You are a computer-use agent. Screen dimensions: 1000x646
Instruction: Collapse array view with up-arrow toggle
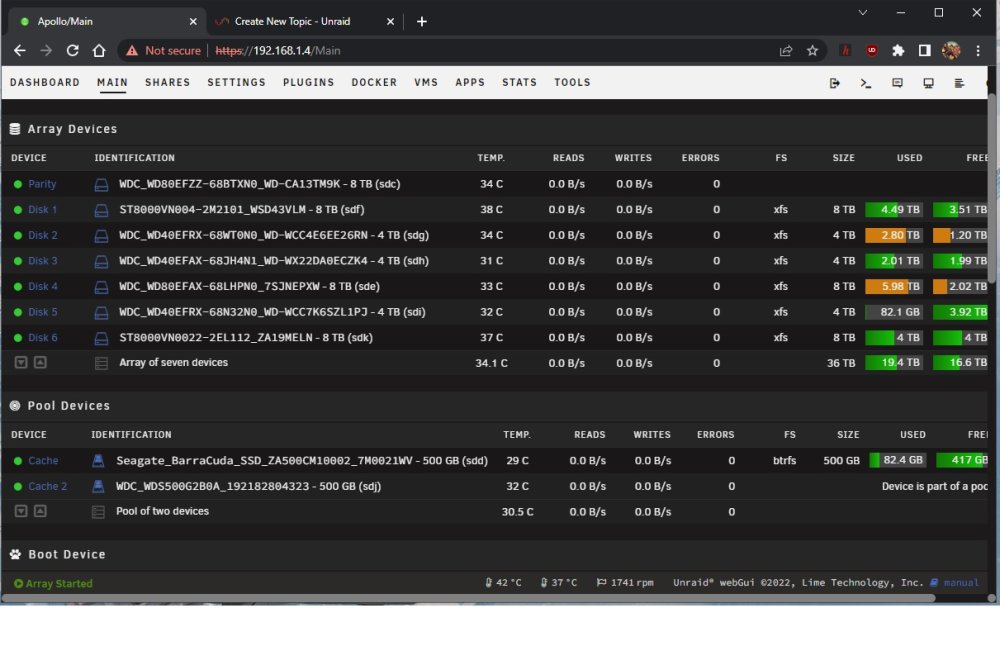40,362
